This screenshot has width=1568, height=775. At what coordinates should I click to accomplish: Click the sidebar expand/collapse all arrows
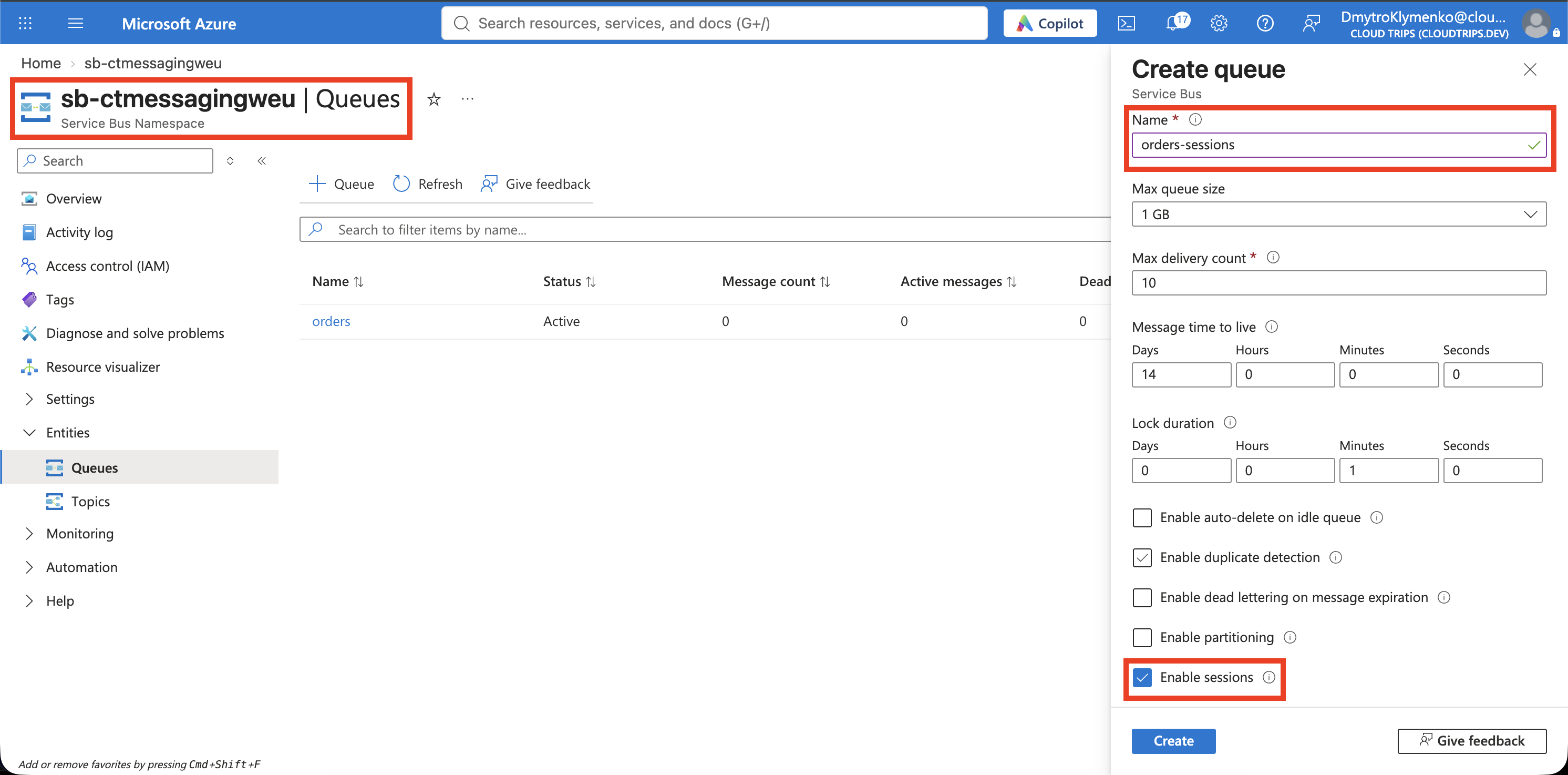pyautogui.click(x=230, y=161)
